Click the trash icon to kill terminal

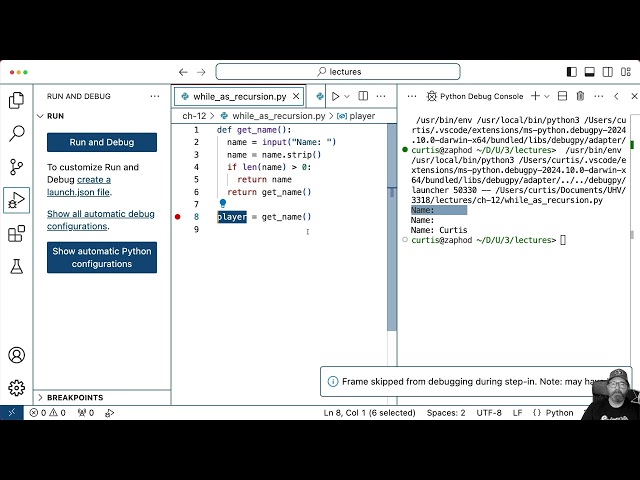tap(580, 96)
